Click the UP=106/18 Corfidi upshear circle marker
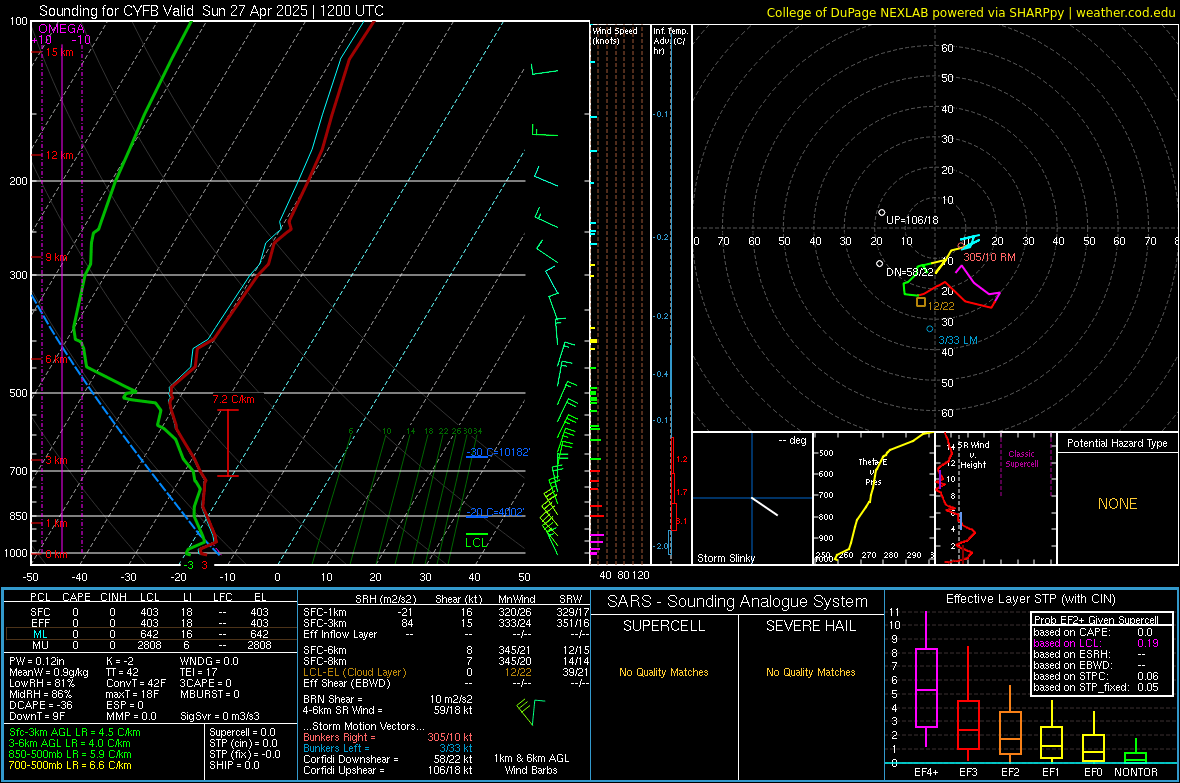The image size is (1180, 783). (x=882, y=213)
